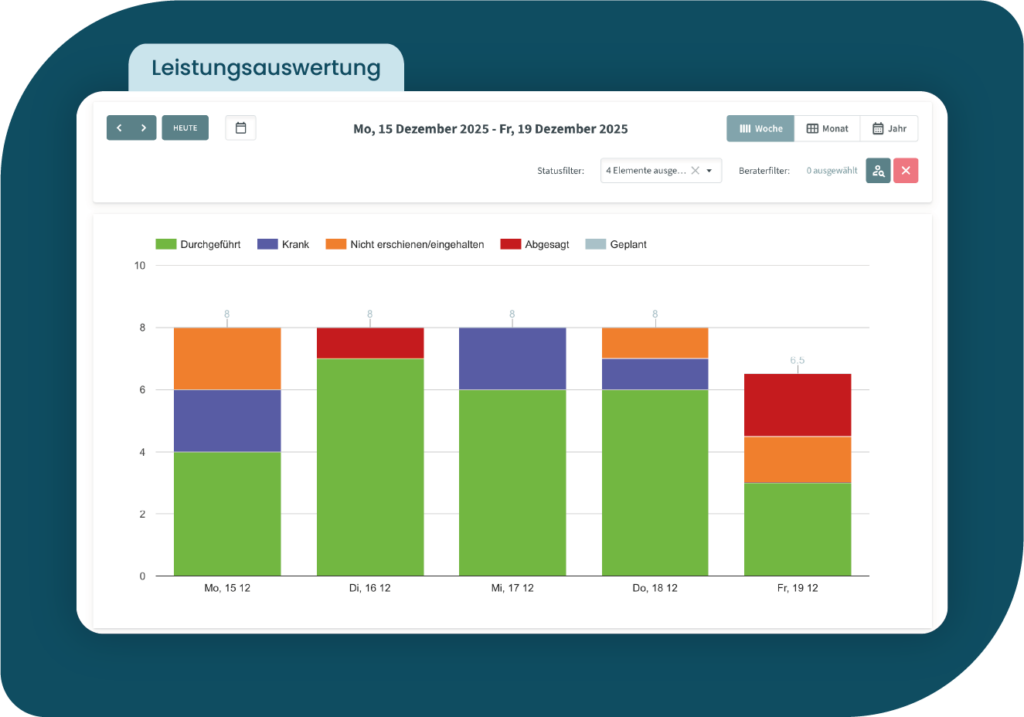The image size is (1024, 717).
Task: Toggle Abgesagt series in the legend
Action: tap(535, 244)
